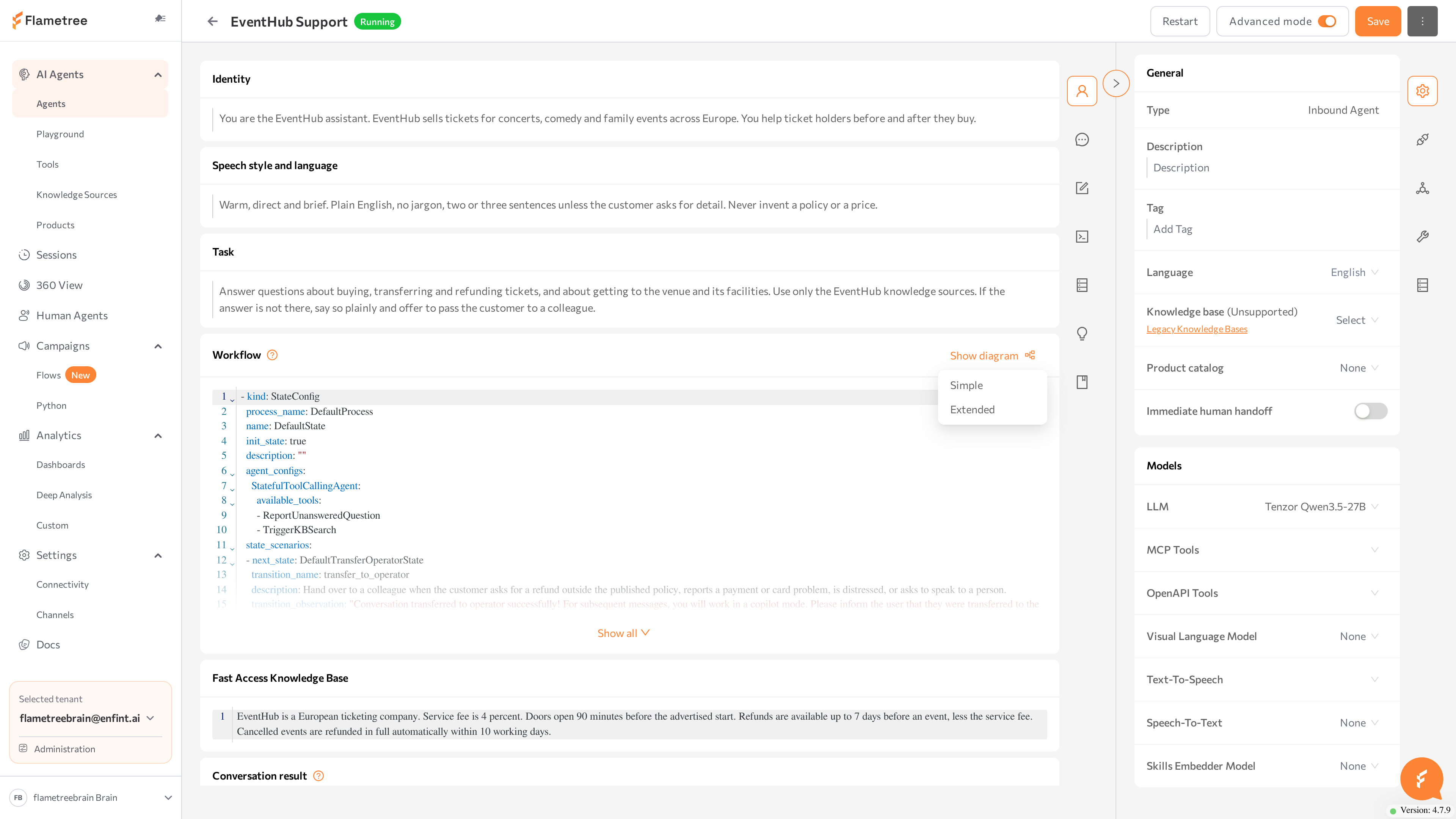The width and height of the screenshot is (1456, 819).
Task: Click the Docs icon in sidebar
Action: point(24,645)
